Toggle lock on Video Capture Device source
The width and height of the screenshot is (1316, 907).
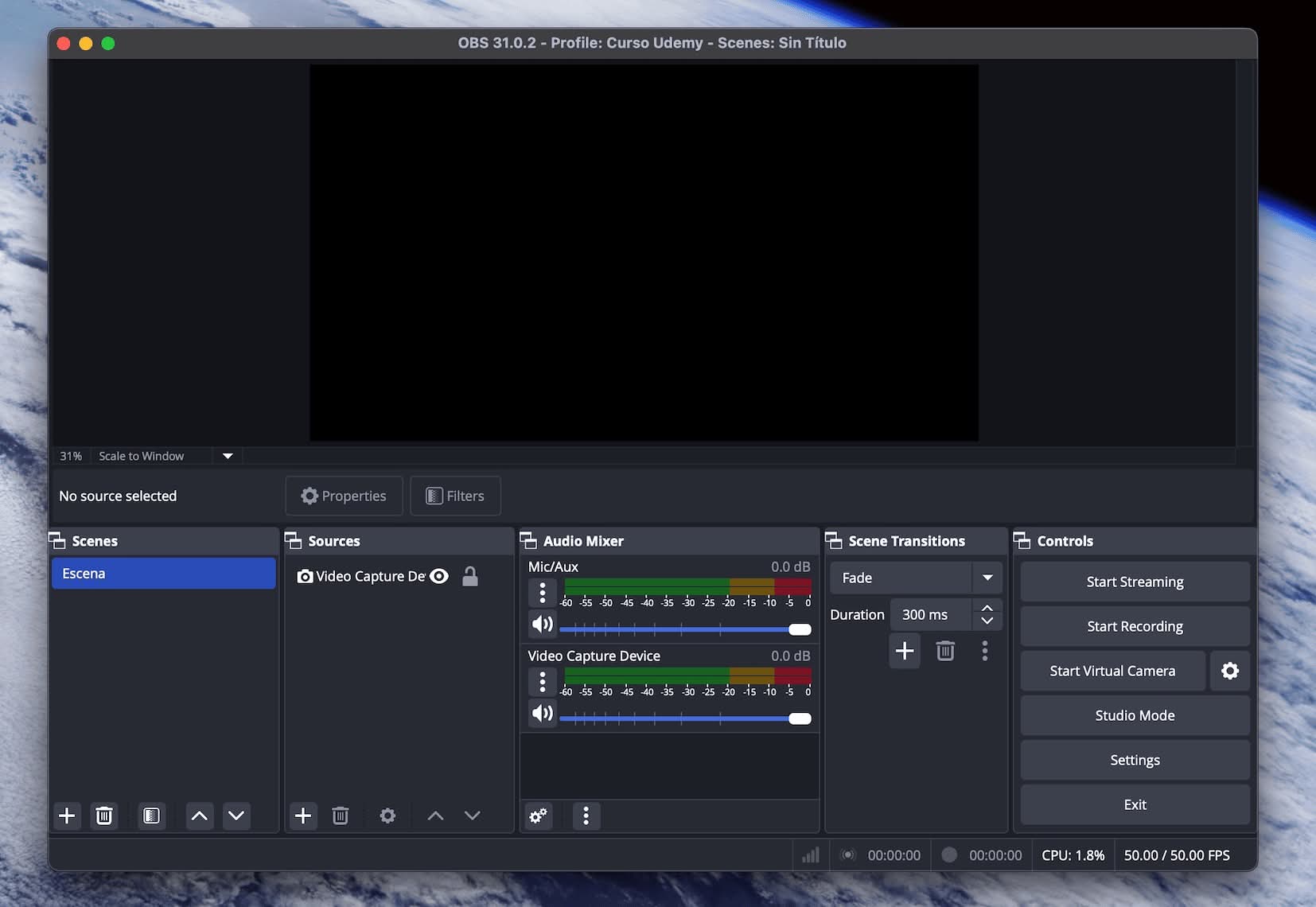coord(470,576)
